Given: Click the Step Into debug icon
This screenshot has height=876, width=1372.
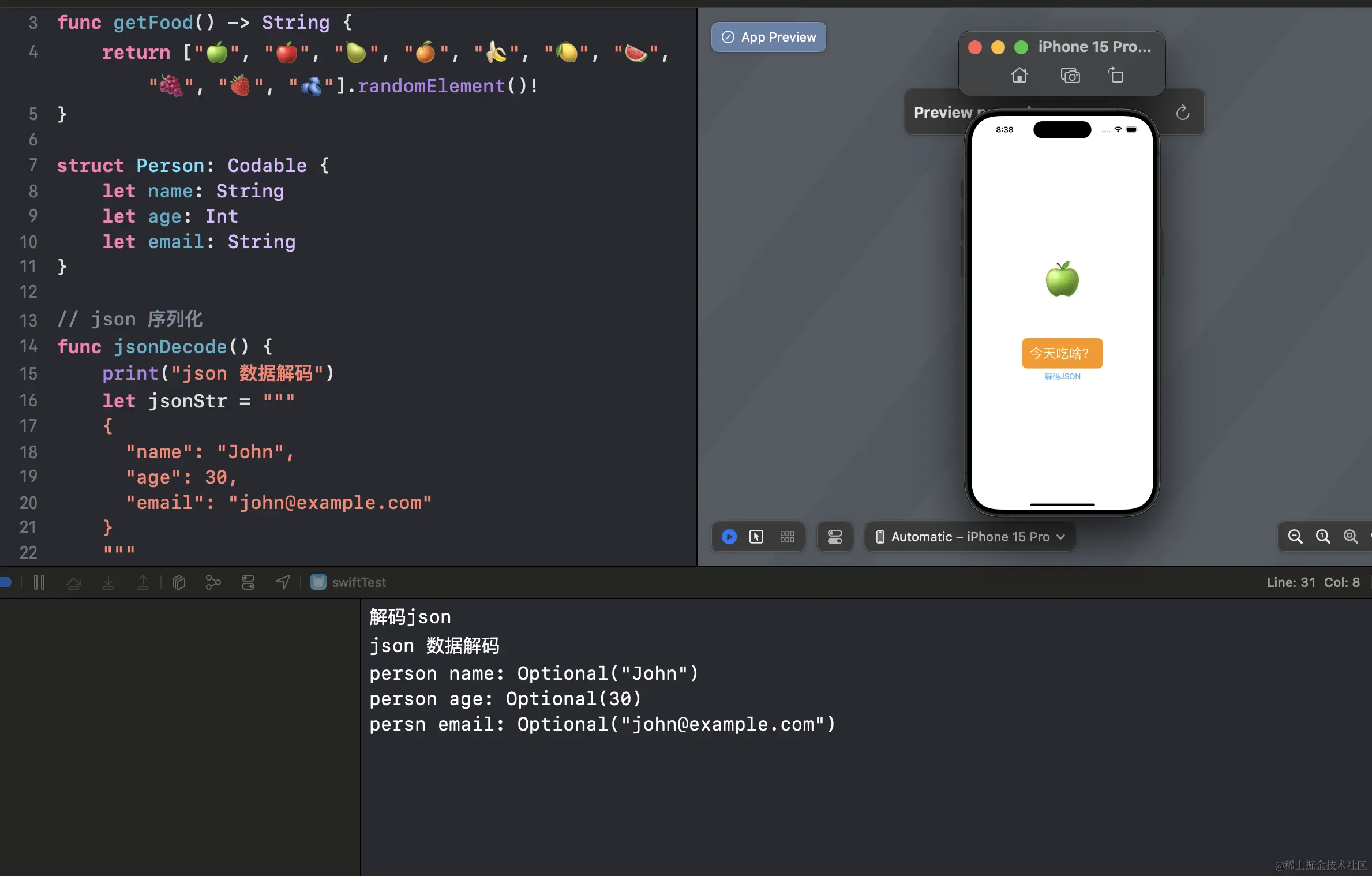Looking at the screenshot, I should tap(108, 582).
